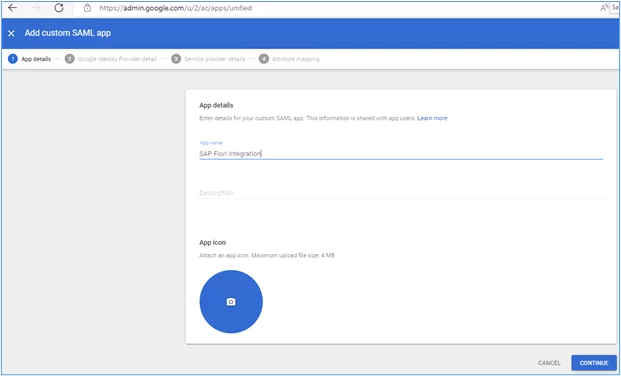
Task: Click the step 2 number circle
Action: click(70, 59)
